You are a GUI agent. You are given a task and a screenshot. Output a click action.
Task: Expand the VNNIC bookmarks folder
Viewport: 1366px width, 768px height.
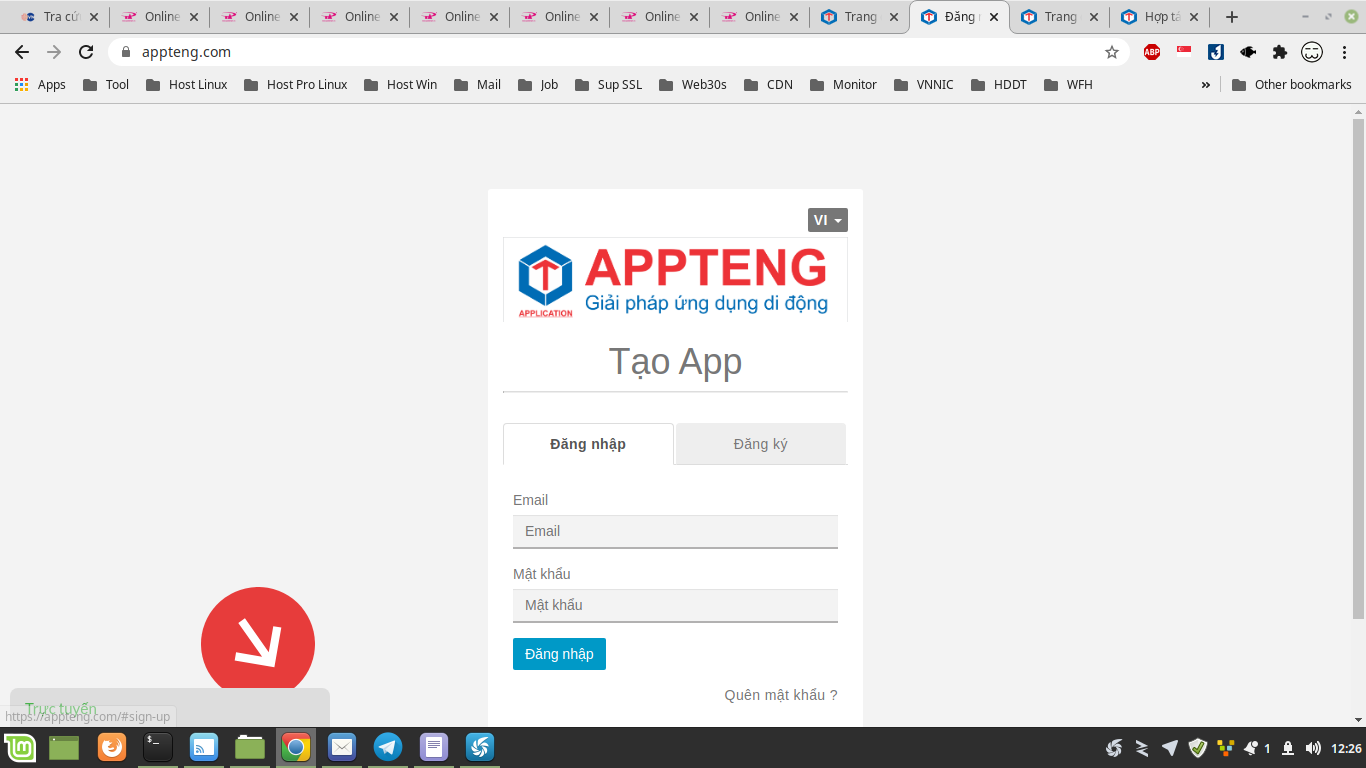click(924, 85)
